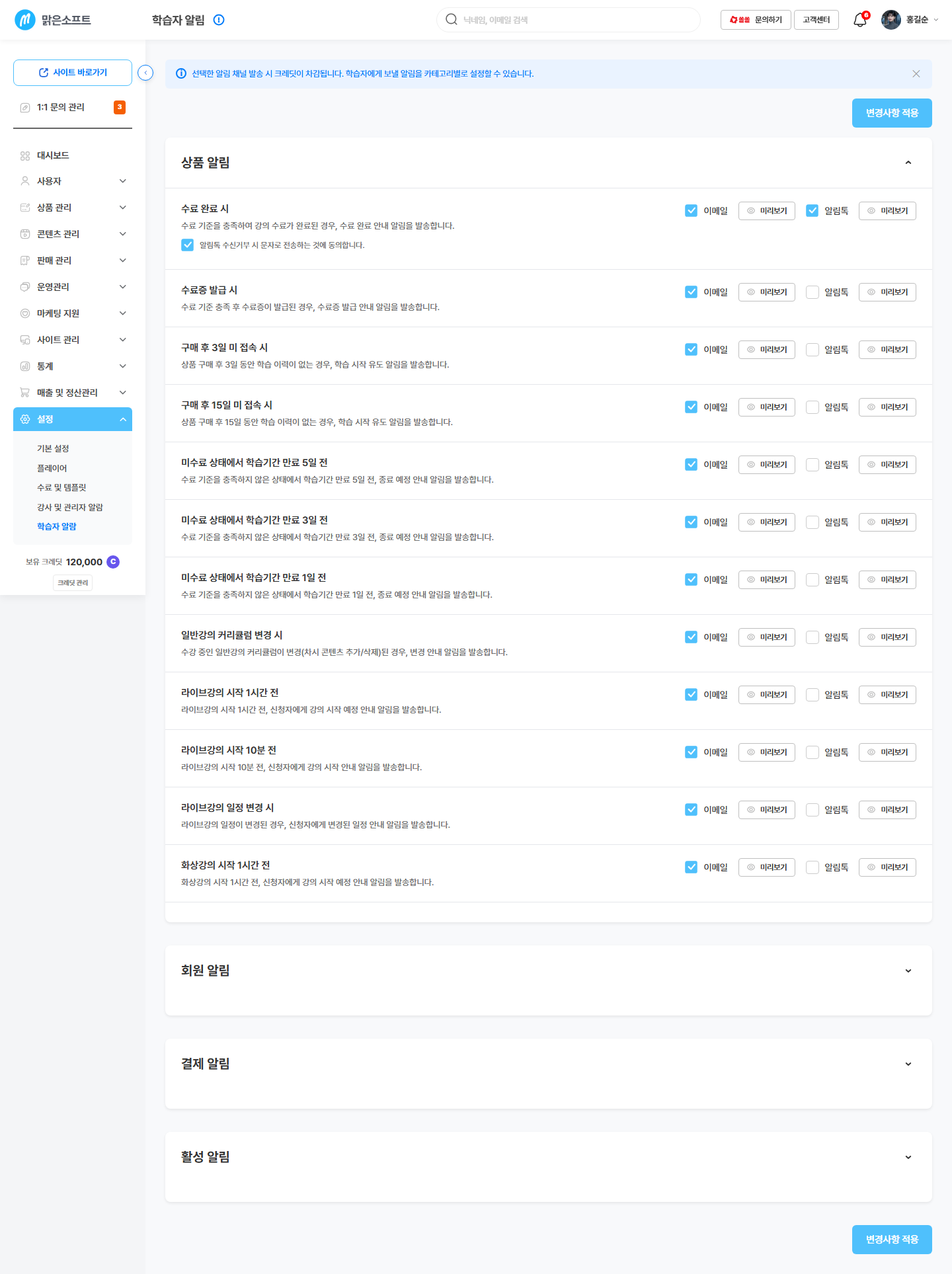Focus the 닉네임, 이메일 검색 field
The image size is (952, 1274).
(569, 20)
